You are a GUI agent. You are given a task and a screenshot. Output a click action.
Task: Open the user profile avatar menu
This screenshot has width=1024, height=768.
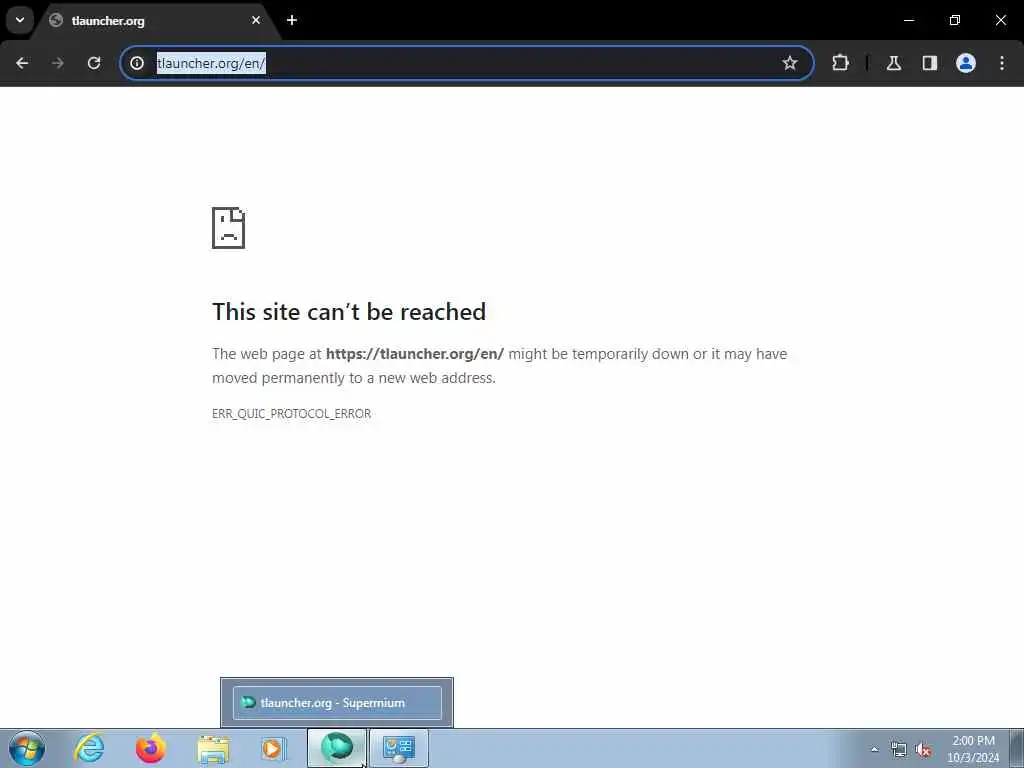coord(966,63)
